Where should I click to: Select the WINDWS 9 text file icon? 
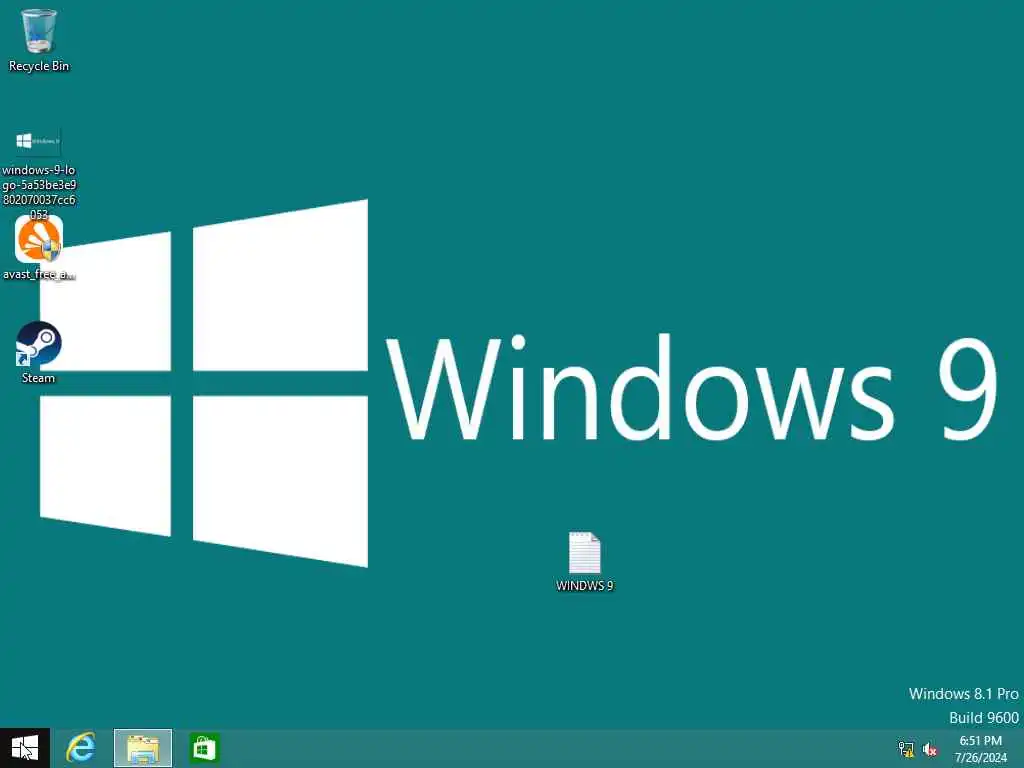pyautogui.click(x=584, y=552)
